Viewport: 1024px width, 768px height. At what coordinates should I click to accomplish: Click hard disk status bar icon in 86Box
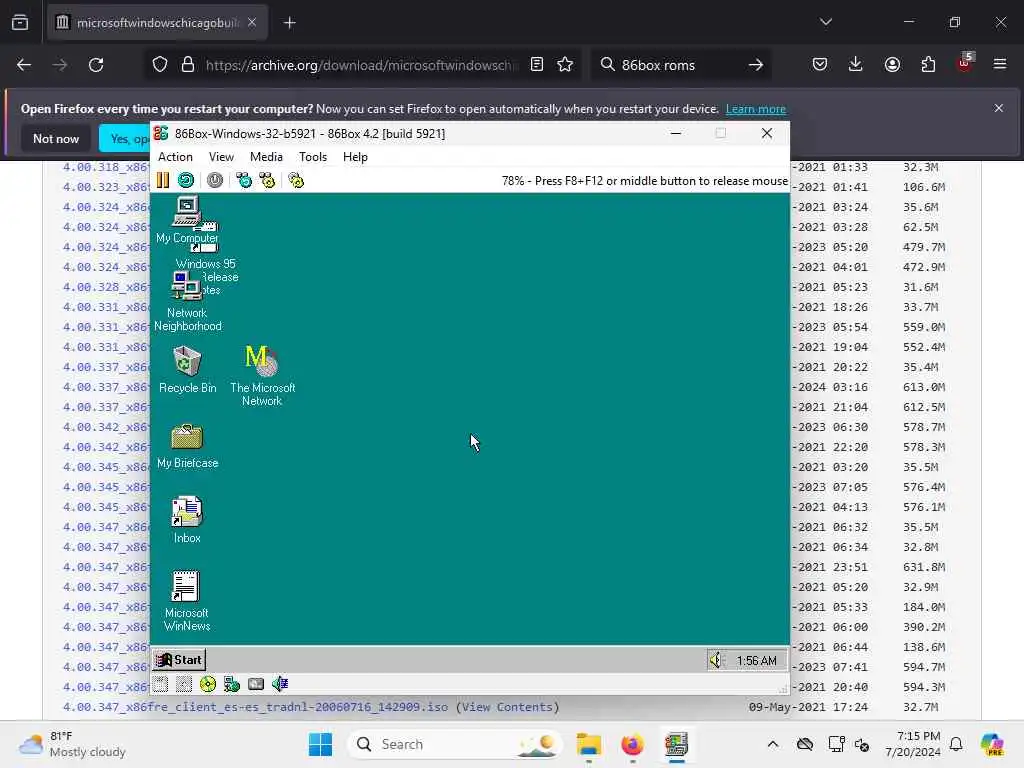[256, 684]
